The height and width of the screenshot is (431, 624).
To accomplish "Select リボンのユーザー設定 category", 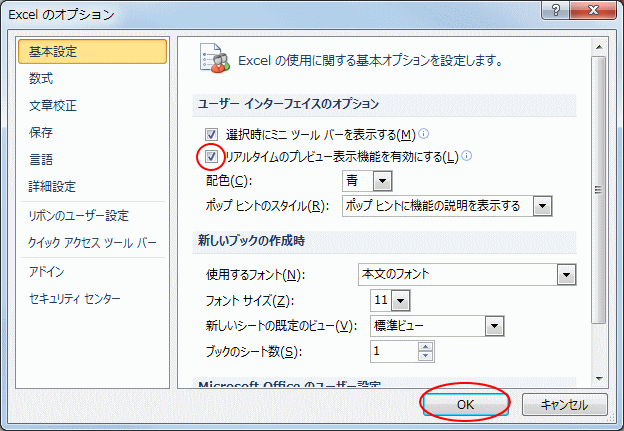I will [x=92, y=216].
